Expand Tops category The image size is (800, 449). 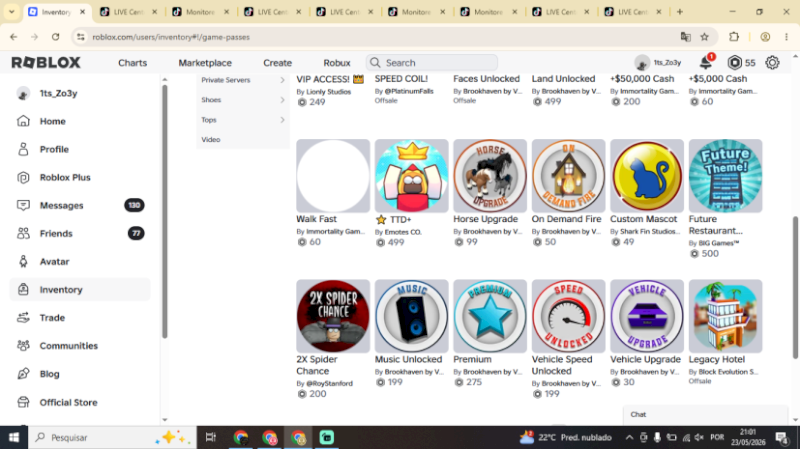(x=243, y=120)
